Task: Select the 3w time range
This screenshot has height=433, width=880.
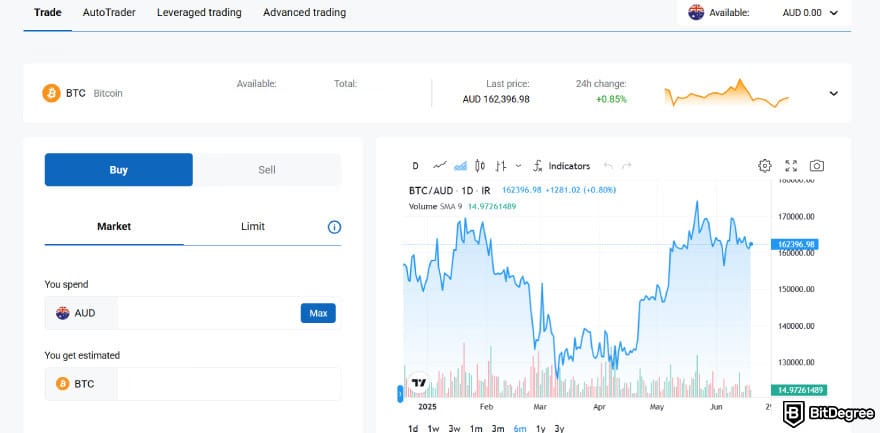Action: (455, 429)
